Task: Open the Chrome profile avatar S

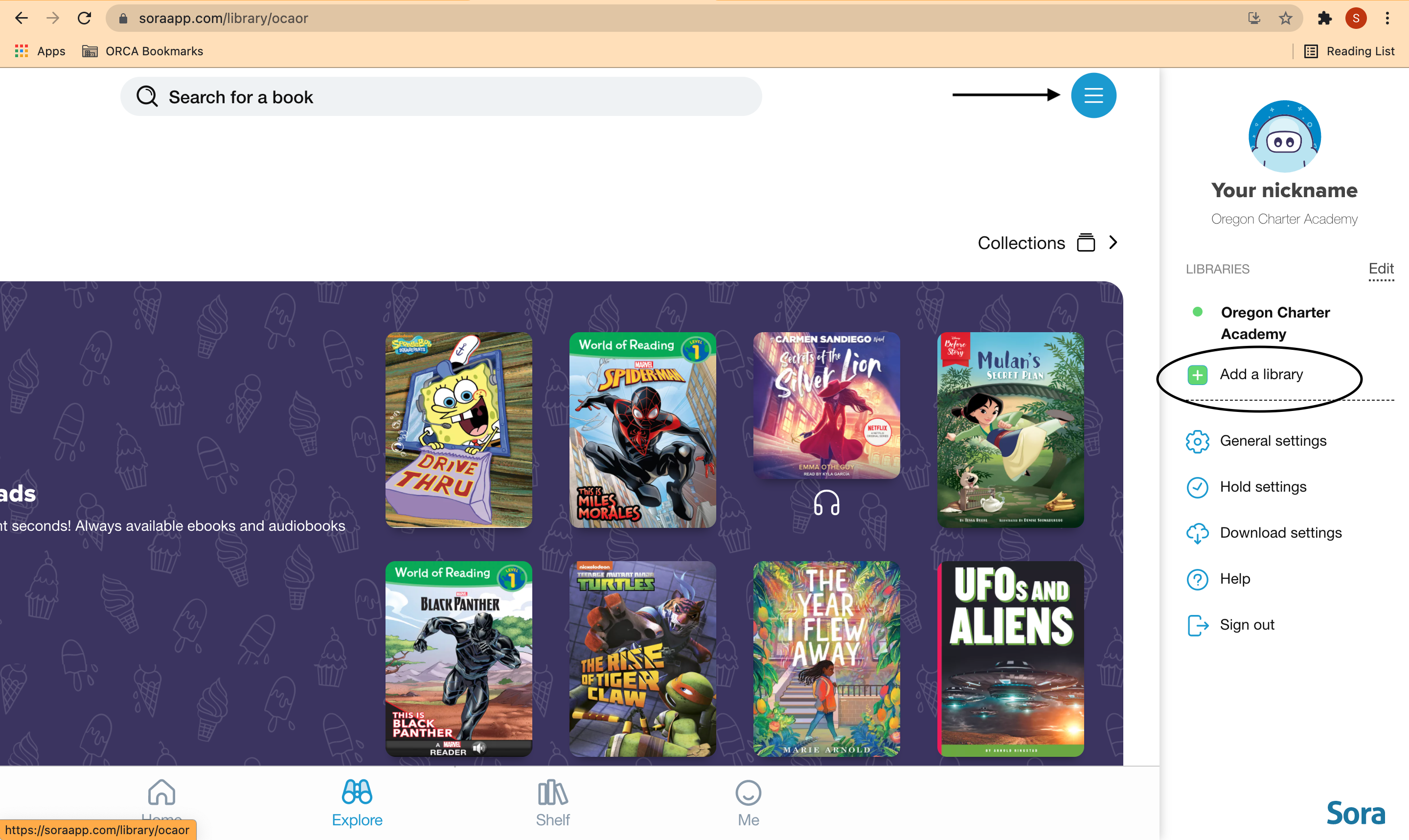Action: [1356, 18]
